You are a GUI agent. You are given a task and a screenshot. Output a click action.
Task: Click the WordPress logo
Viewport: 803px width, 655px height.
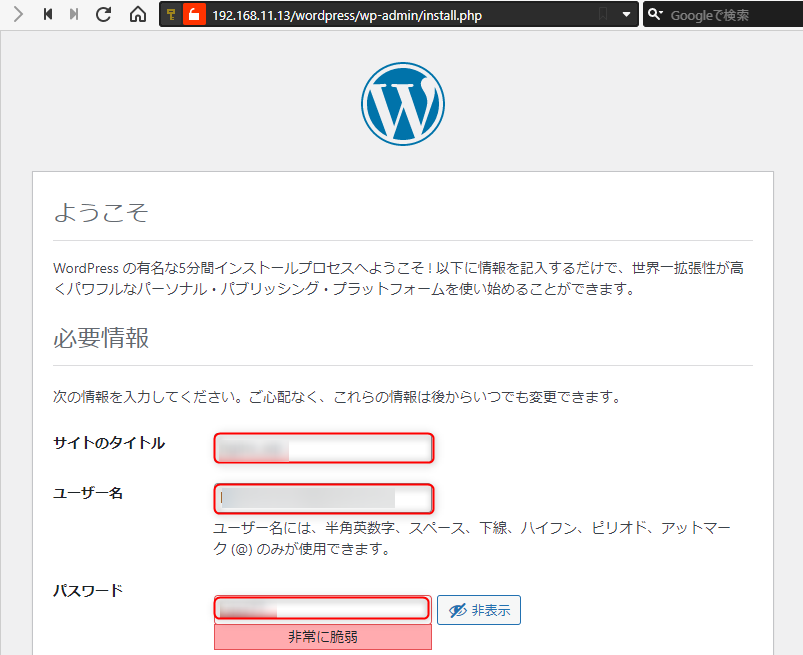pyautogui.click(x=402, y=104)
